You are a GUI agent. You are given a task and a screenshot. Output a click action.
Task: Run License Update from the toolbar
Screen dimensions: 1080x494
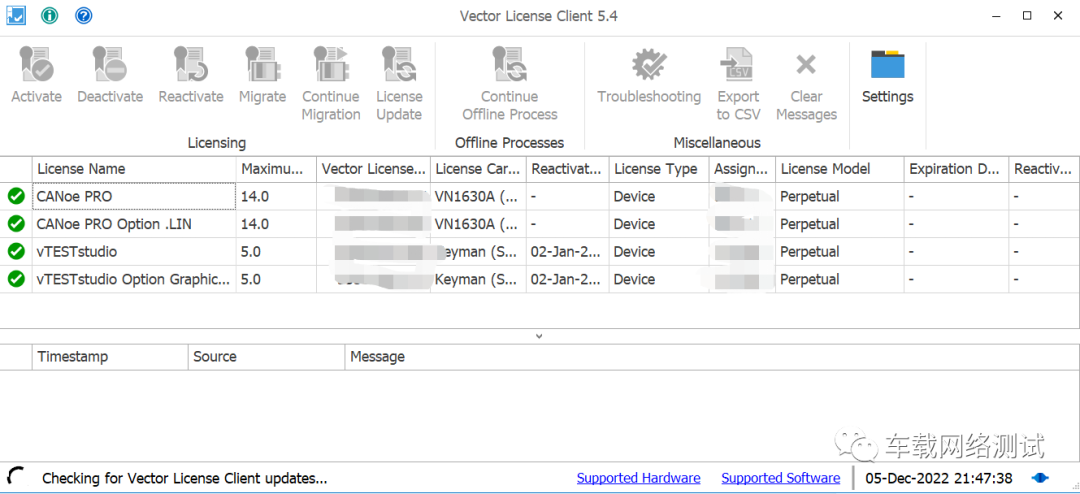(x=399, y=84)
